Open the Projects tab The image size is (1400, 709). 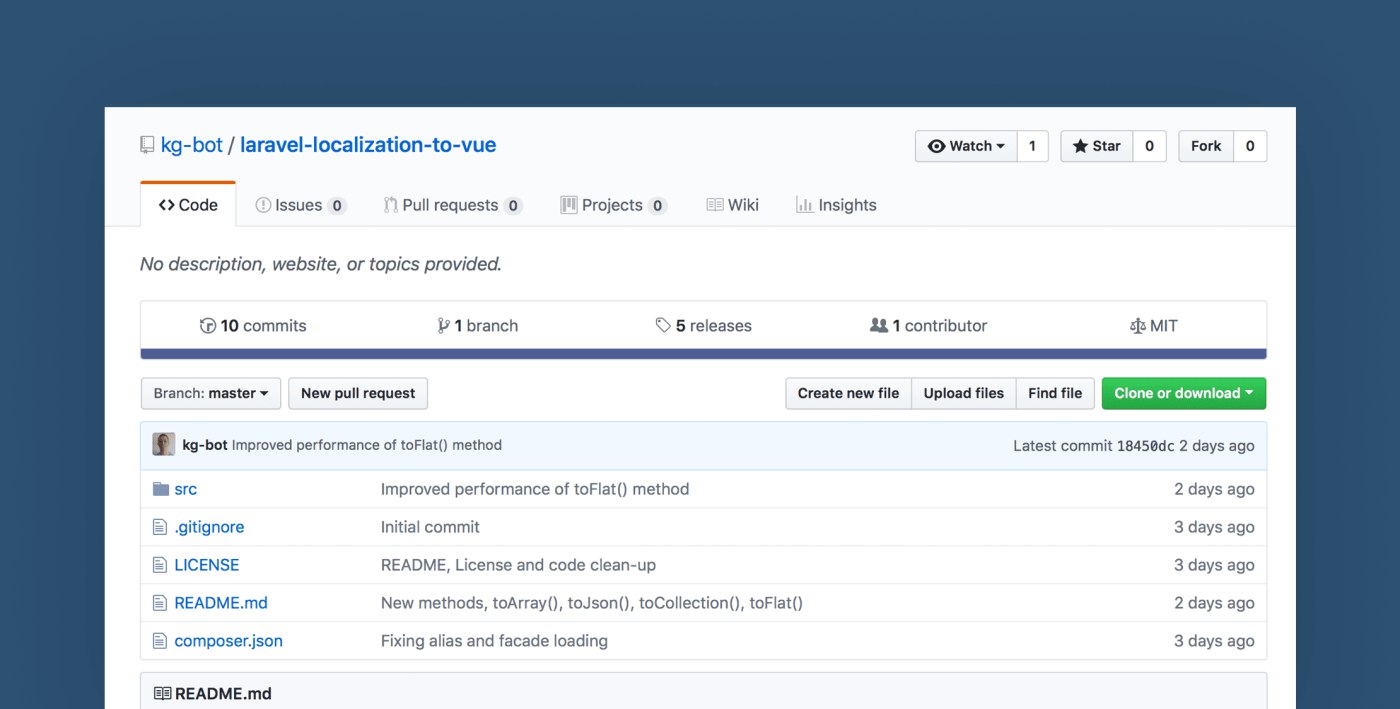pyautogui.click(x=614, y=205)
